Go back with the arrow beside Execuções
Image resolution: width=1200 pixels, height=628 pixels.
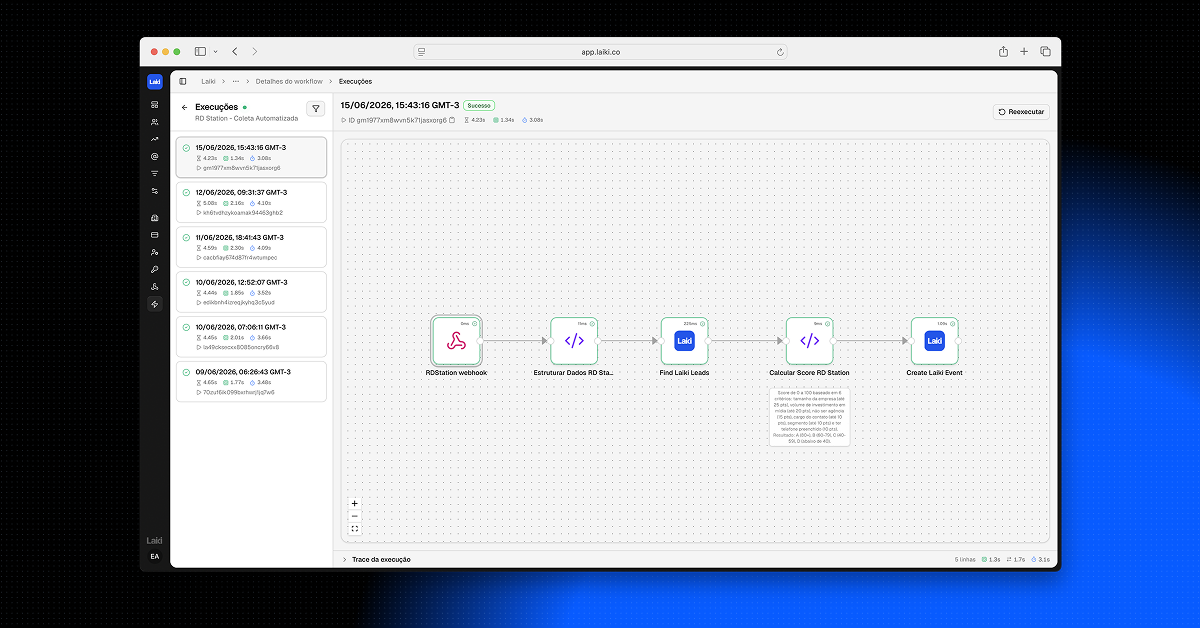click(x=184, y=107)
